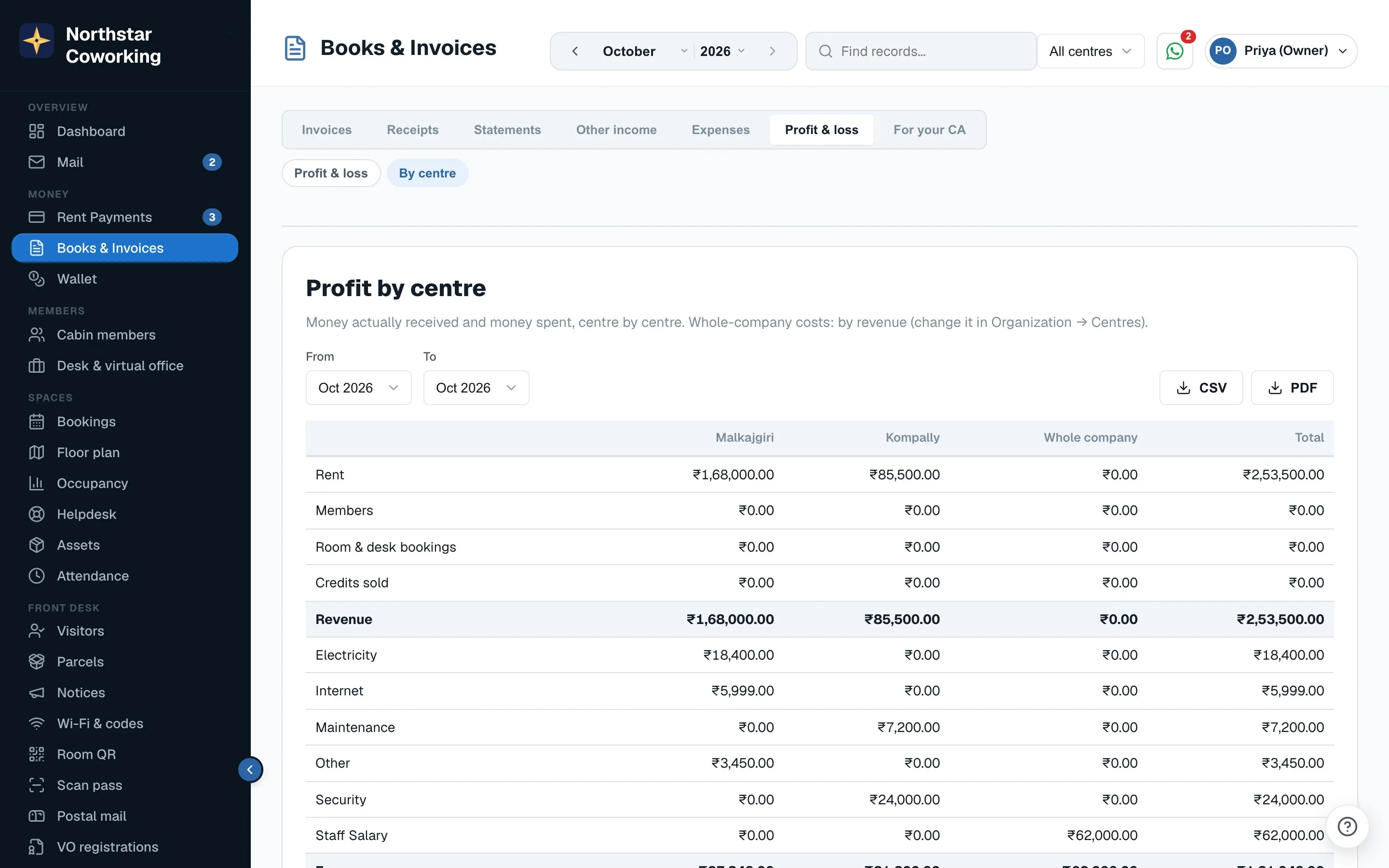Open VO registrations in the sidebar
The height and width of the screenshot is (868, 1389).
[124, 847]
